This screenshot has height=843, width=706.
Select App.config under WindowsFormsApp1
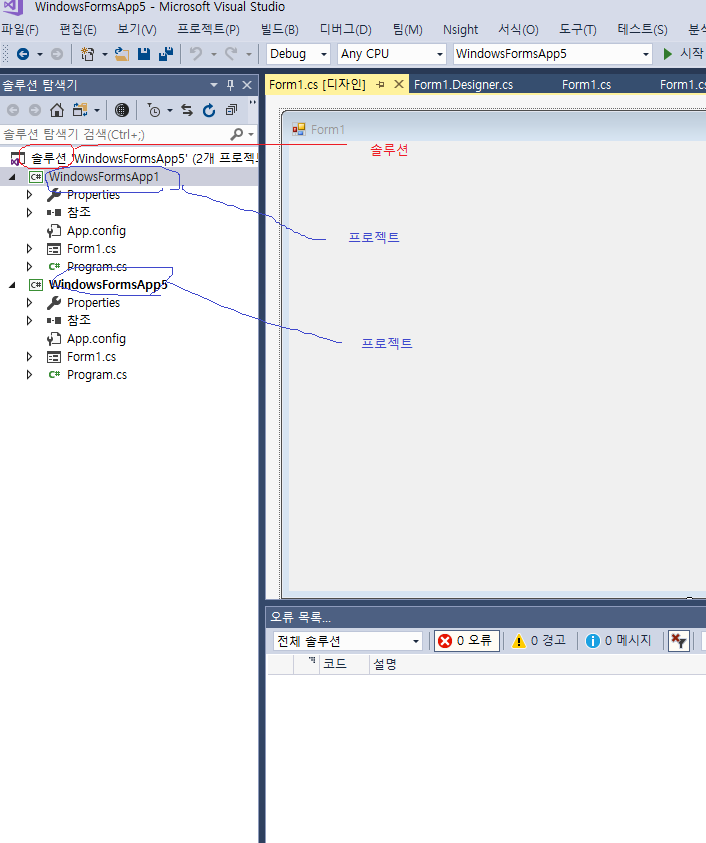point(96,231)
